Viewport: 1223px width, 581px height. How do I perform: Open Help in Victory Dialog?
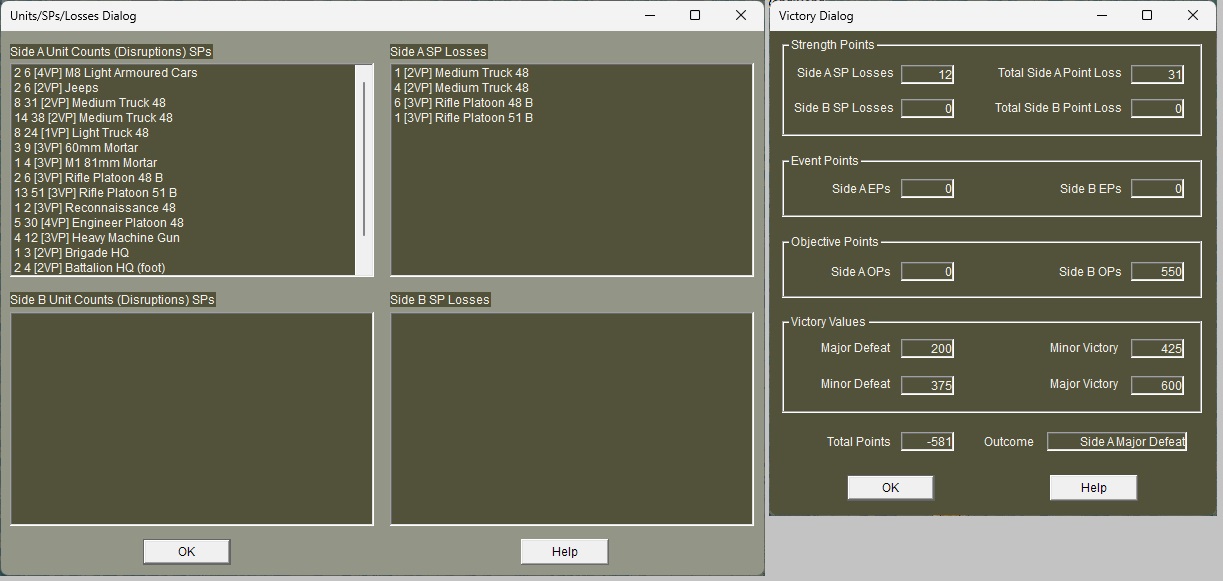[x=1093, y=487]
